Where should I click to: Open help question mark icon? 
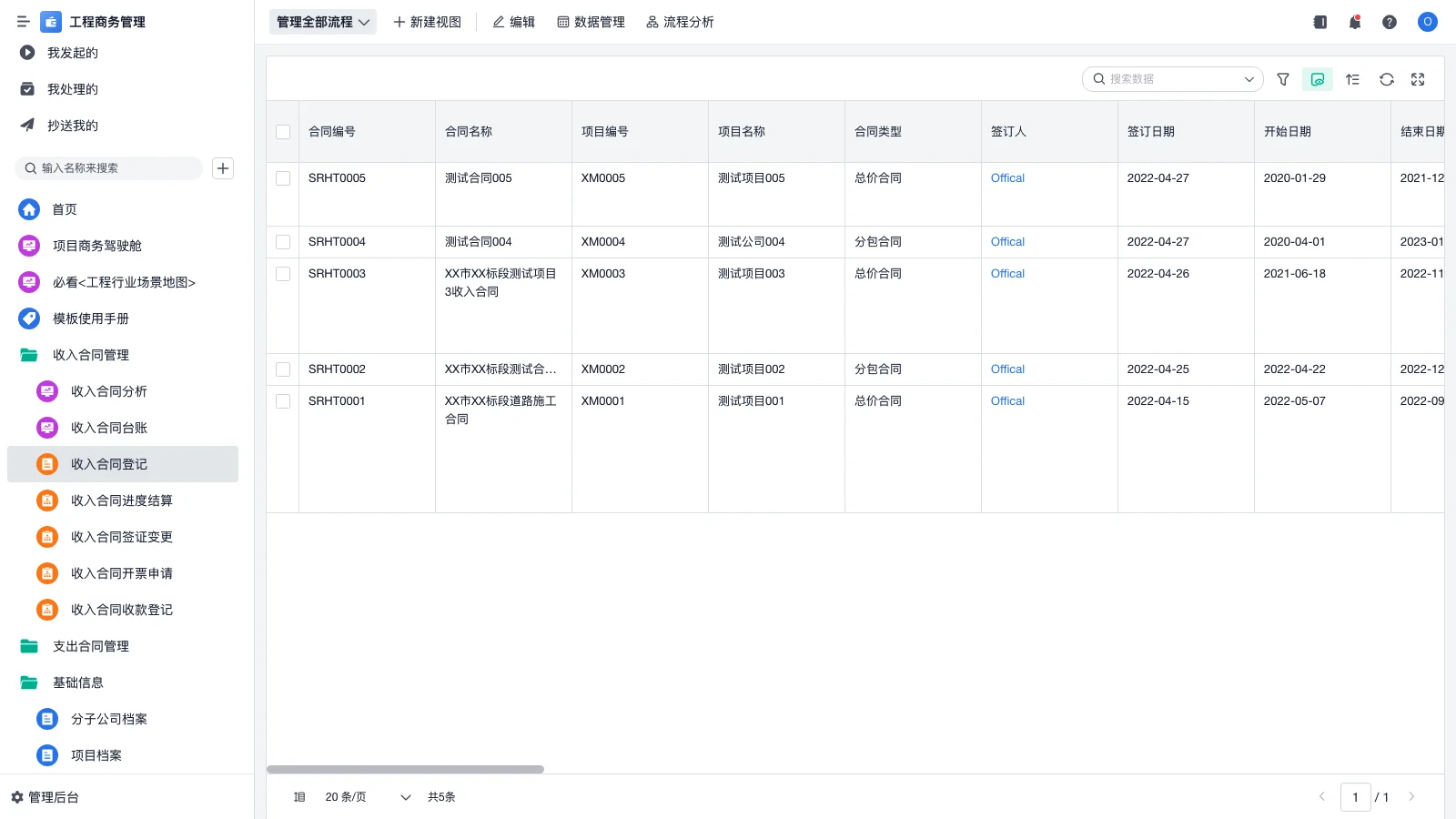click(x=1390, y=22)
